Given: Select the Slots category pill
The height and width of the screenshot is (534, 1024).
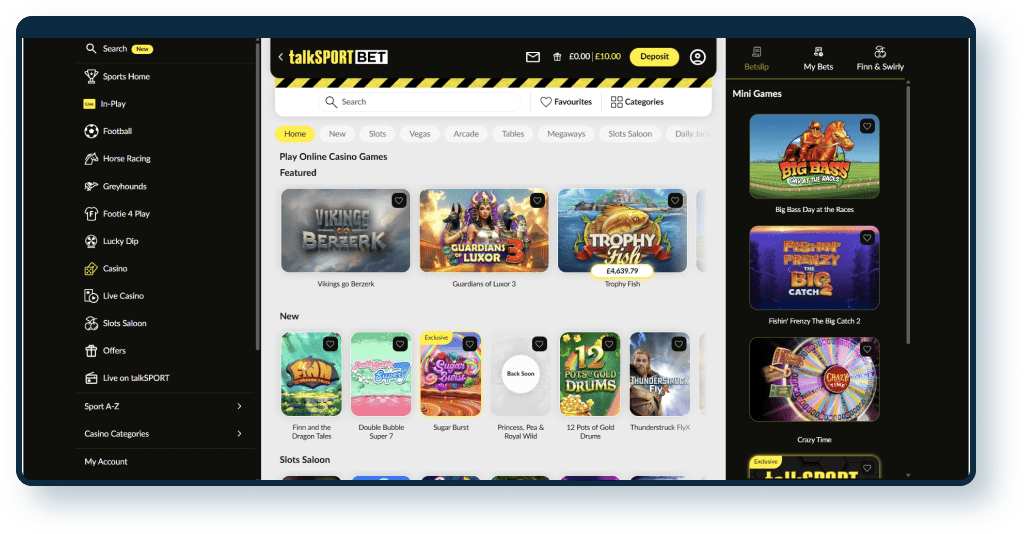Looking at the screenshot, I should [x=377, y=134].
